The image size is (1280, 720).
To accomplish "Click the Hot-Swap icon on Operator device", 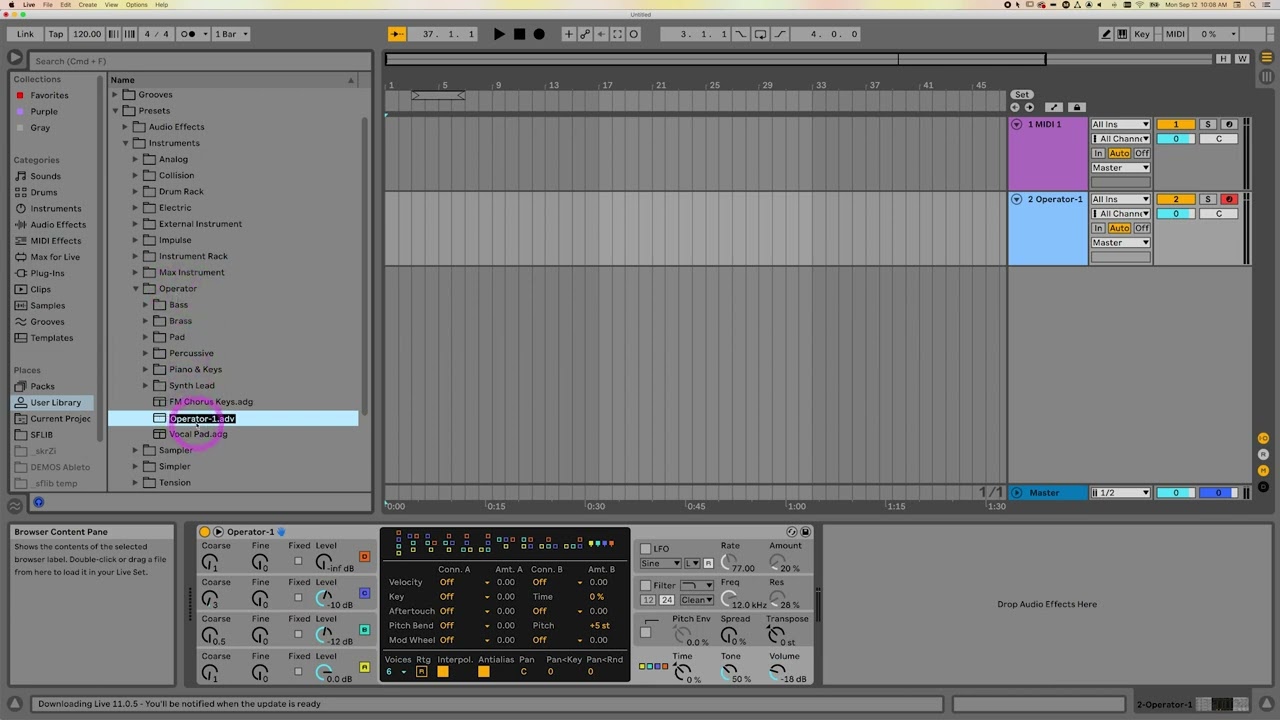I will (792, 532).
